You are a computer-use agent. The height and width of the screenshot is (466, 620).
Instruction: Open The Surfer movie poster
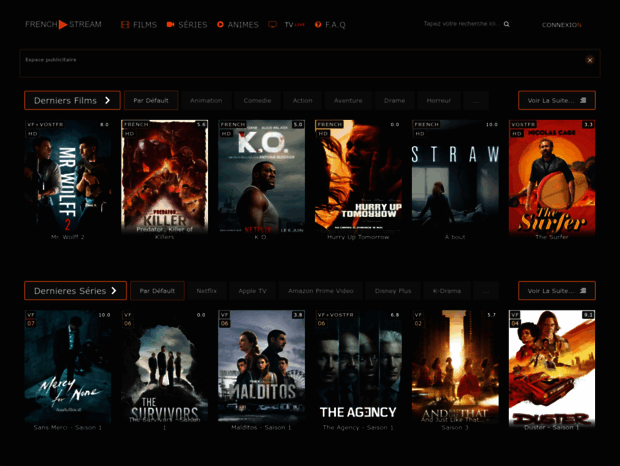coord(552,176)
